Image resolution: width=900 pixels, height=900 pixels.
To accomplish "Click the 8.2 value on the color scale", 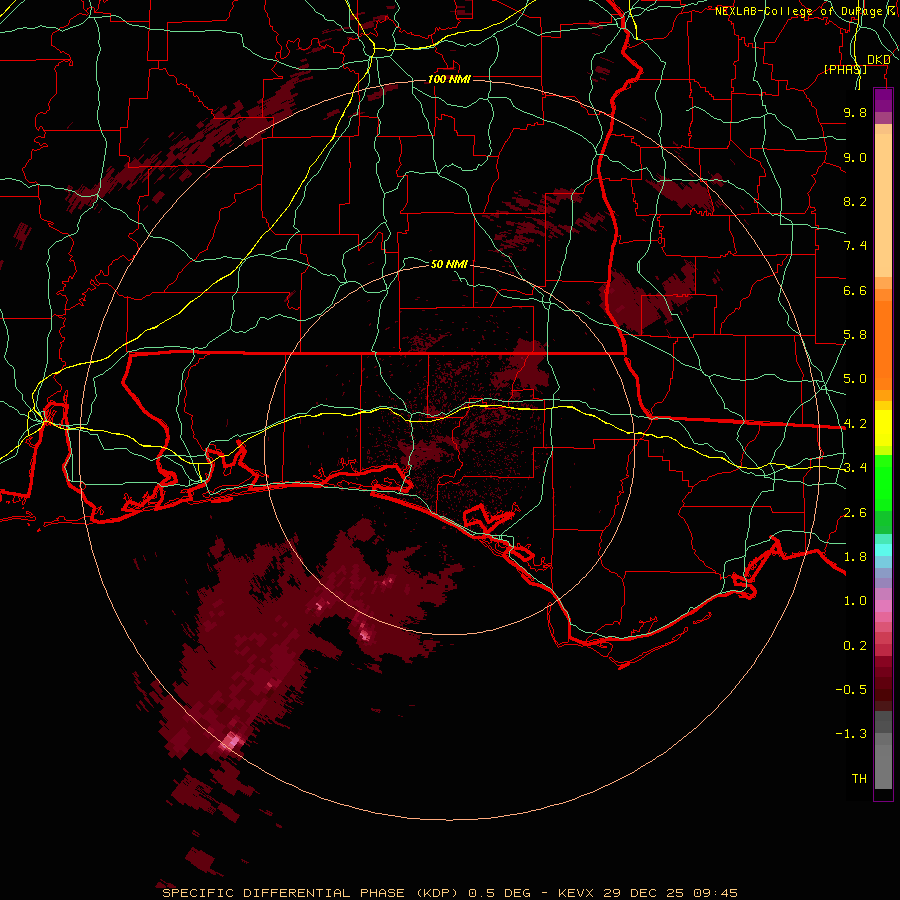I will point(855,201).
